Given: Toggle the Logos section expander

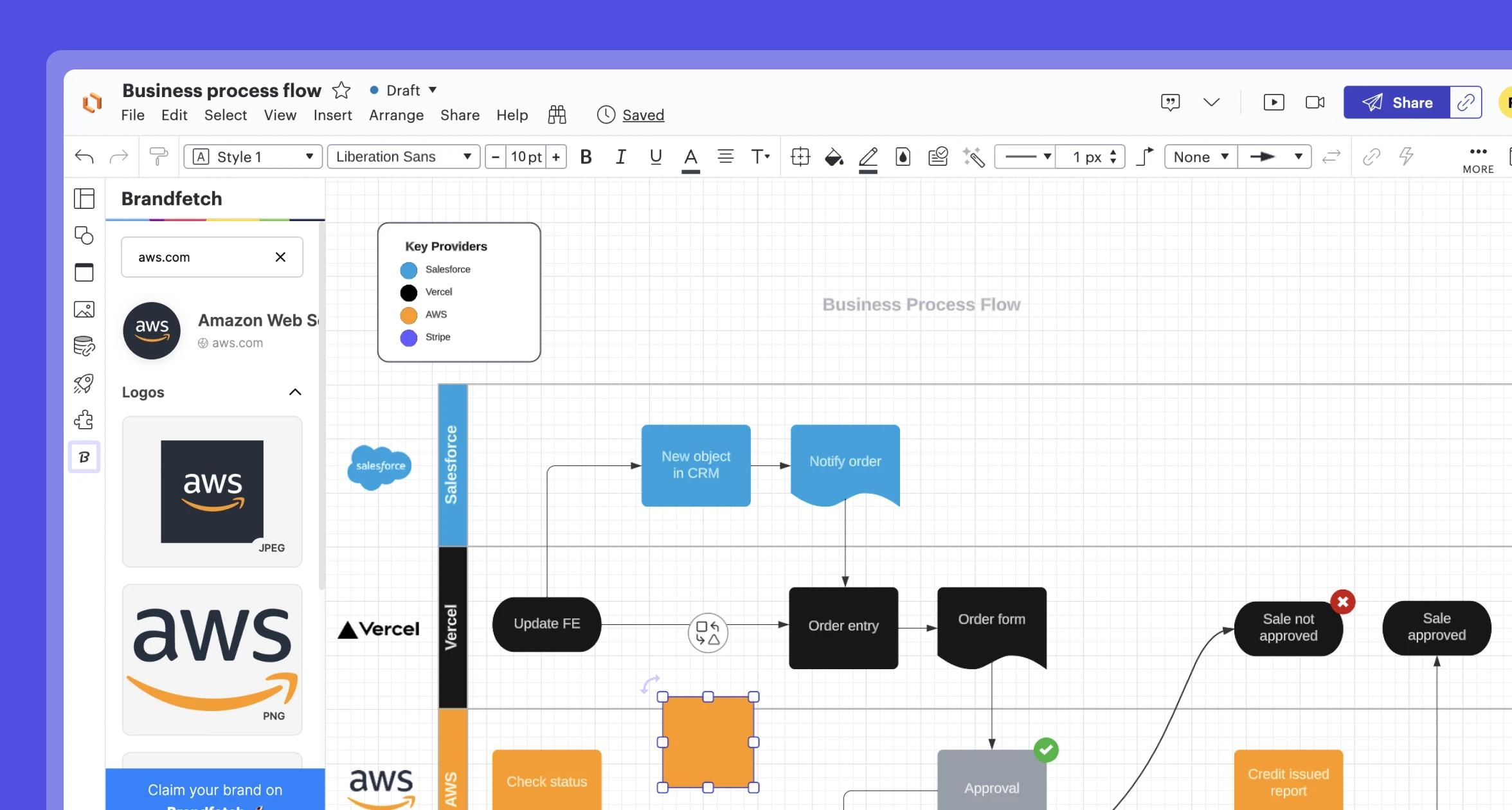Looking at the screenshot, I should [x=295, y=392].
